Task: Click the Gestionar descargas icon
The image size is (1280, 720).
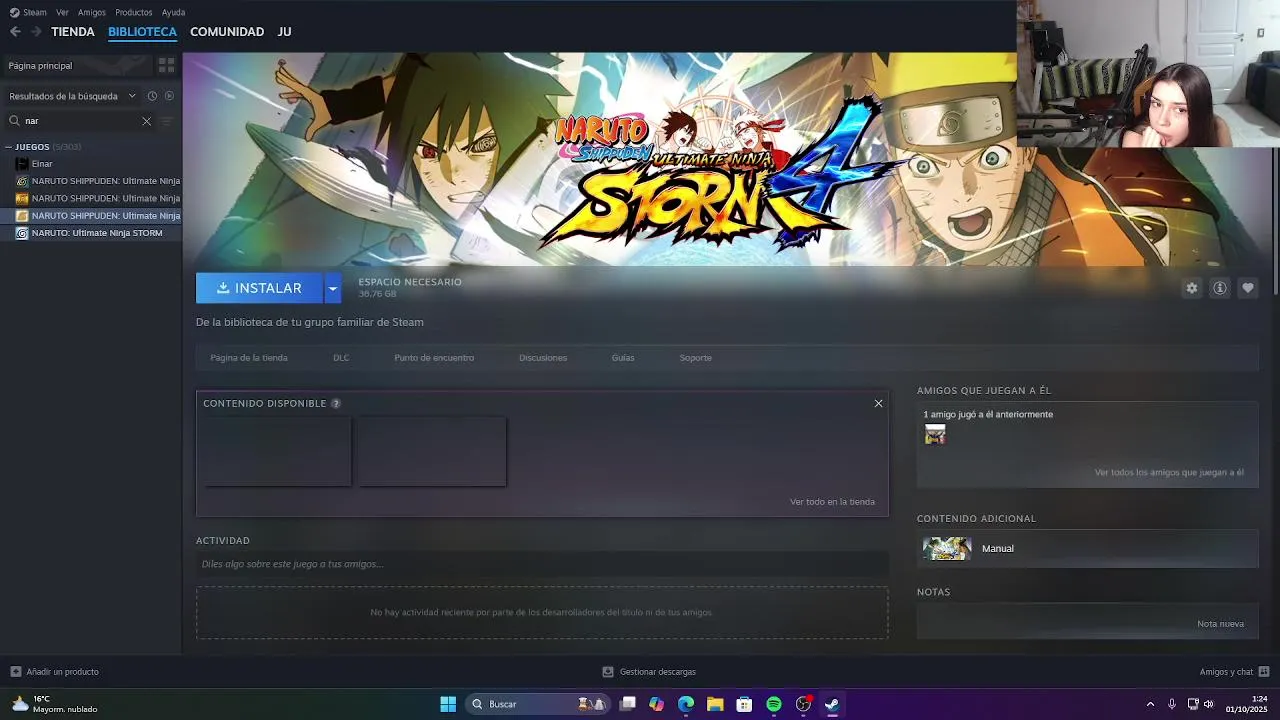Action: (608, 672)
